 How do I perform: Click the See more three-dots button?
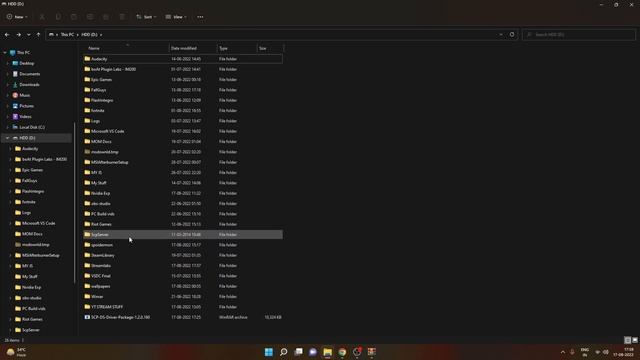pos(200,17)
